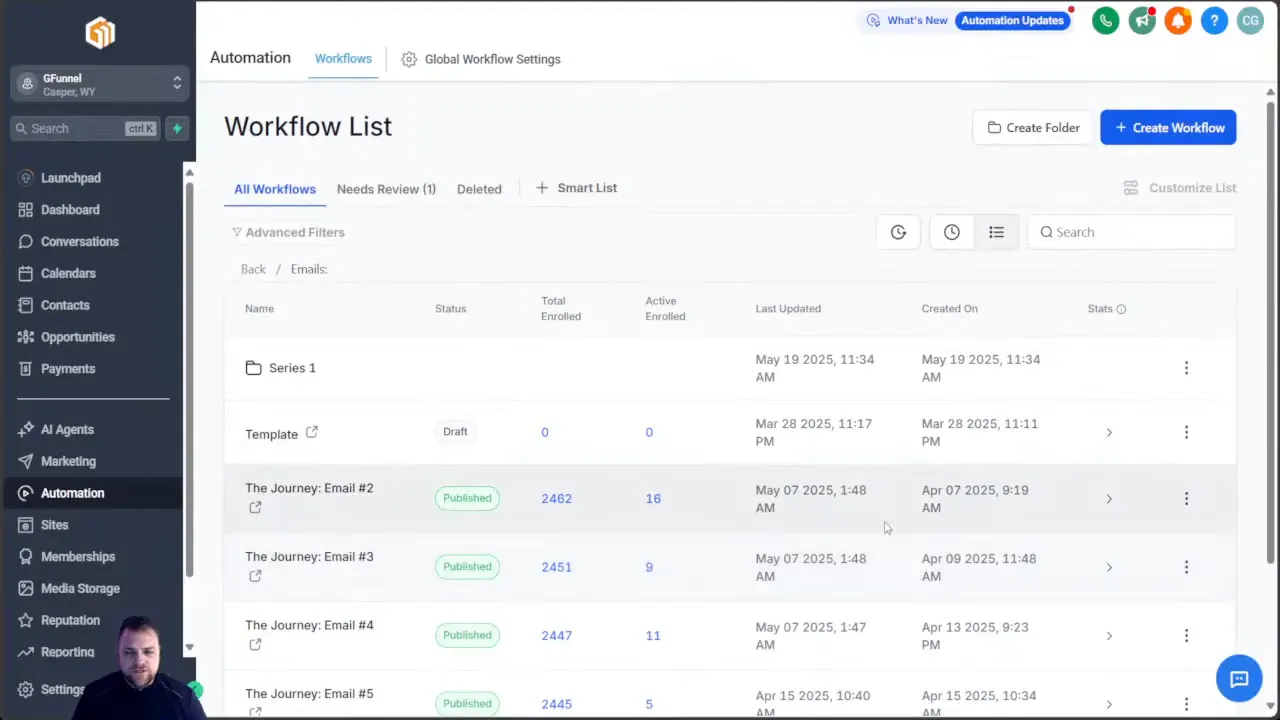
Task: Expand stats chevron for Email #3 row
Action: coord(1109,567)
